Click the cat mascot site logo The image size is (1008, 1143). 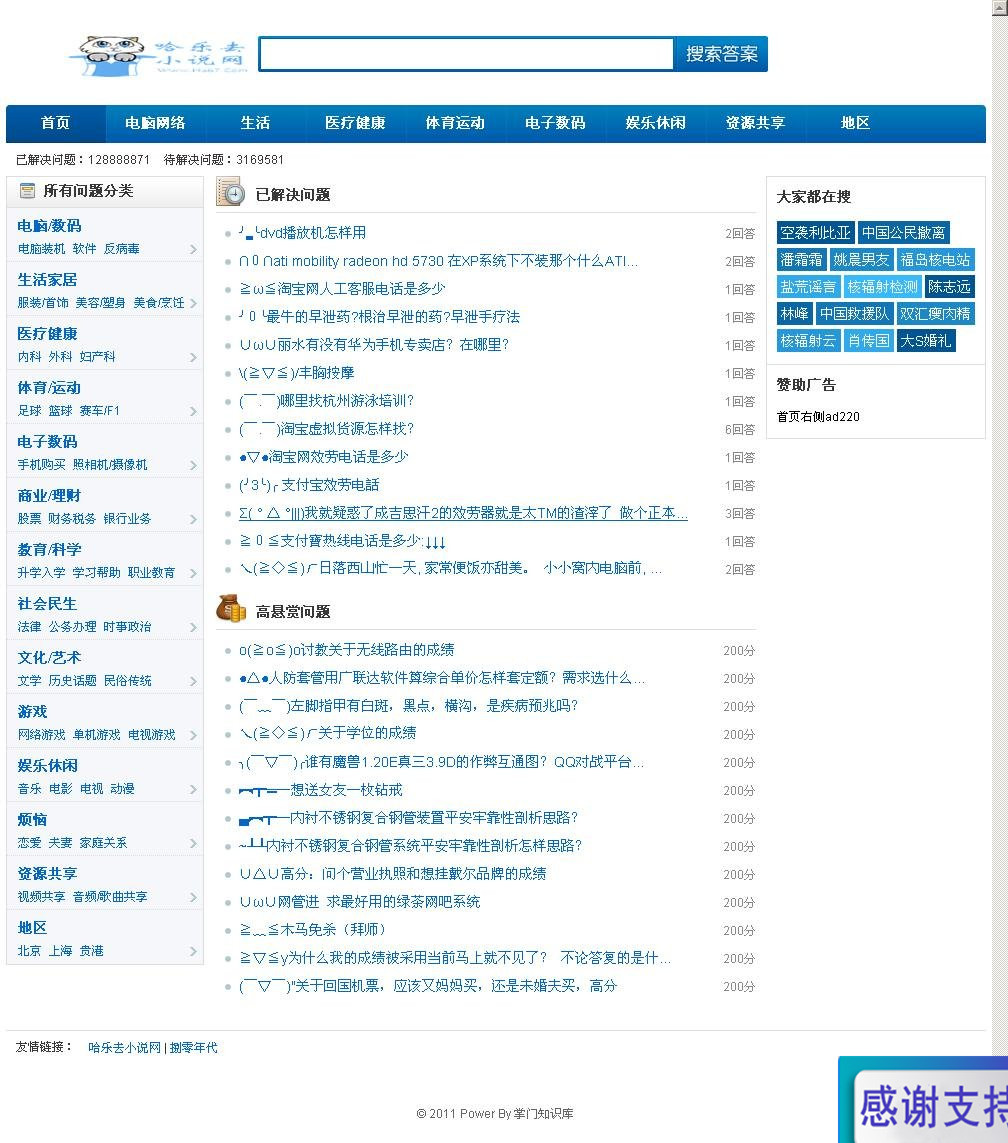[x=157, y=55]
